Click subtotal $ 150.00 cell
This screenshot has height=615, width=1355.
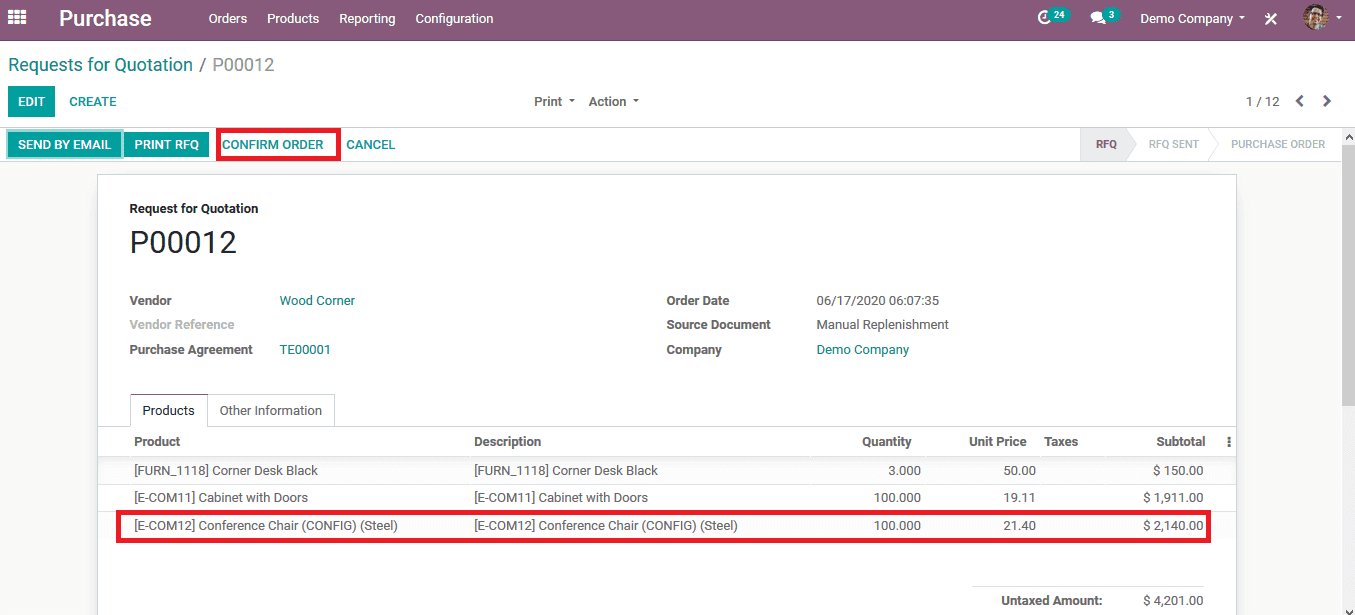1177,471
